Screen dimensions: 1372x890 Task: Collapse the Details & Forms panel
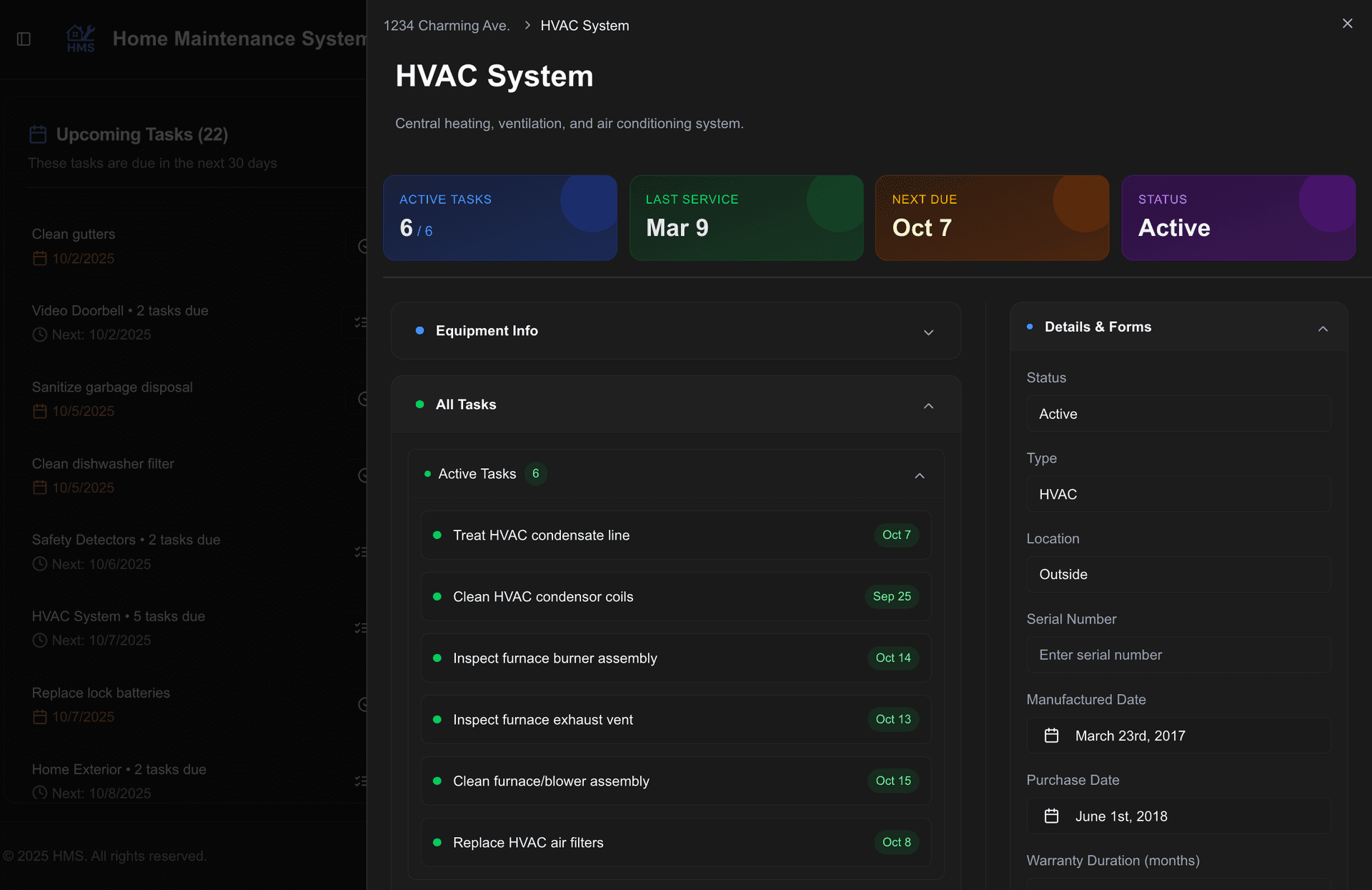tap(1323, 328)
